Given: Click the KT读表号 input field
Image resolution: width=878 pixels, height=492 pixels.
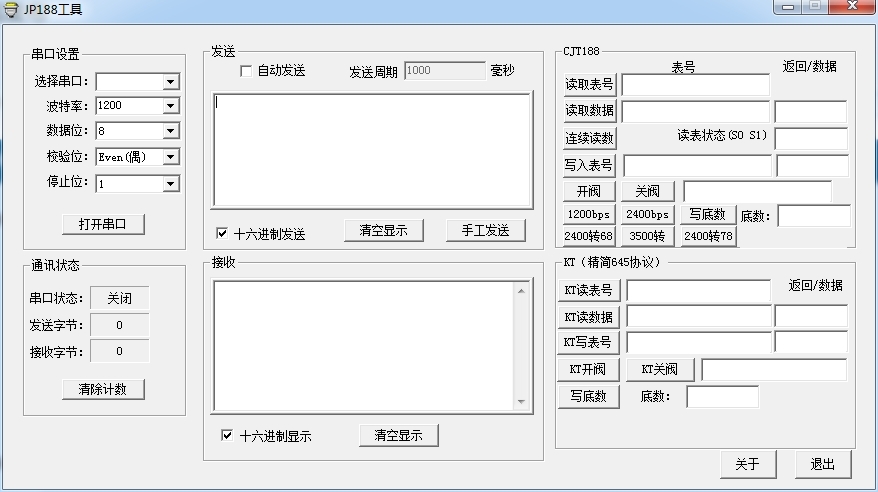Looking at the screenshot, I should point(698,290).
